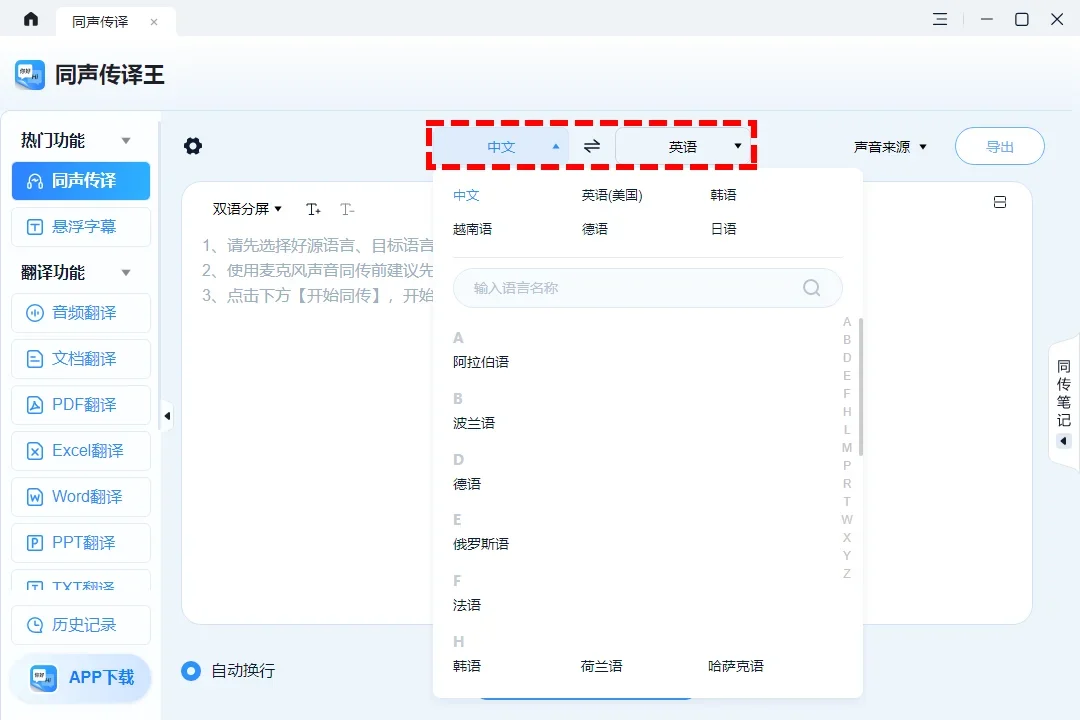Open 历史记录 page

(81, 625)
